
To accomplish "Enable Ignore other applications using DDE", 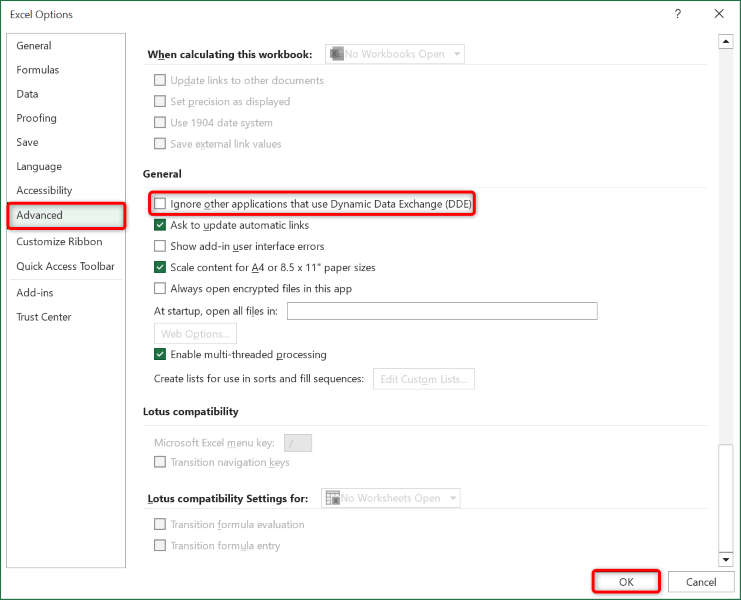I will click(160, 204).
